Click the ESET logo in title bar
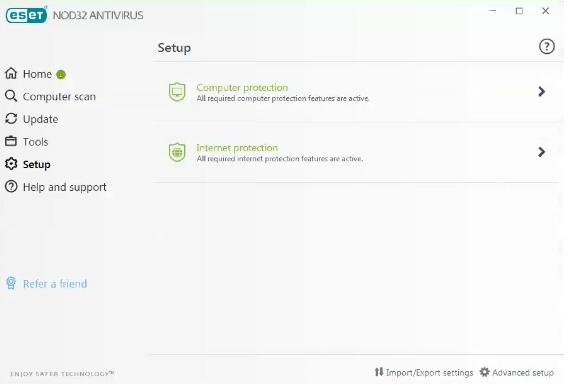The height and width of the screenshot is (384, 568). [x=26, y=15]
